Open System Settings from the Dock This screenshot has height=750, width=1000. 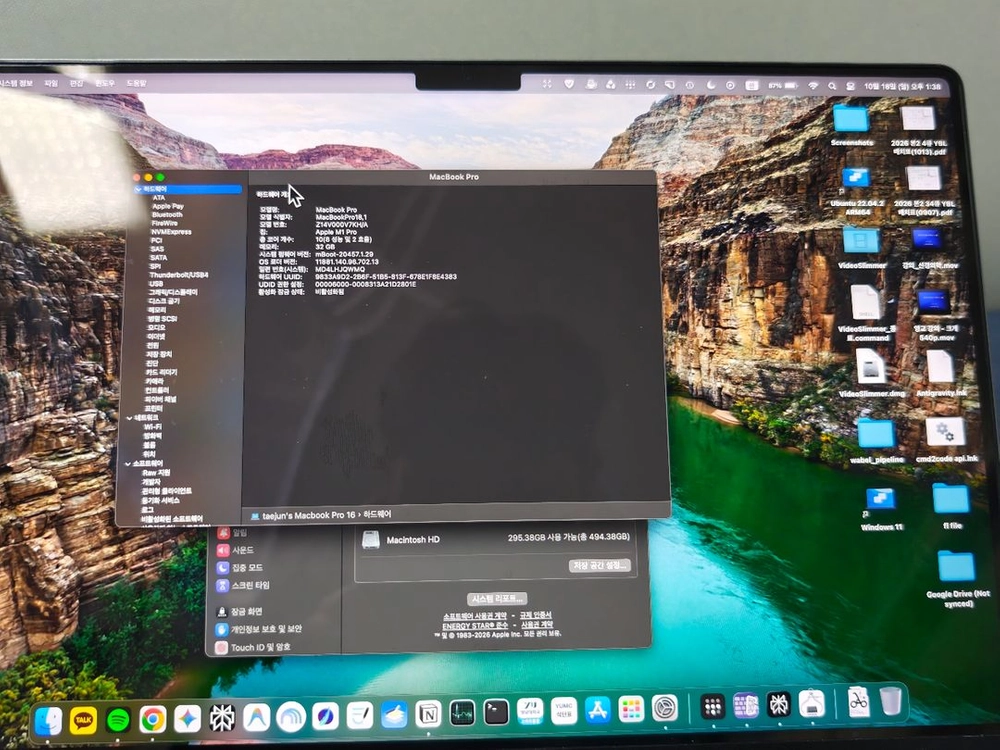(665, 709)
